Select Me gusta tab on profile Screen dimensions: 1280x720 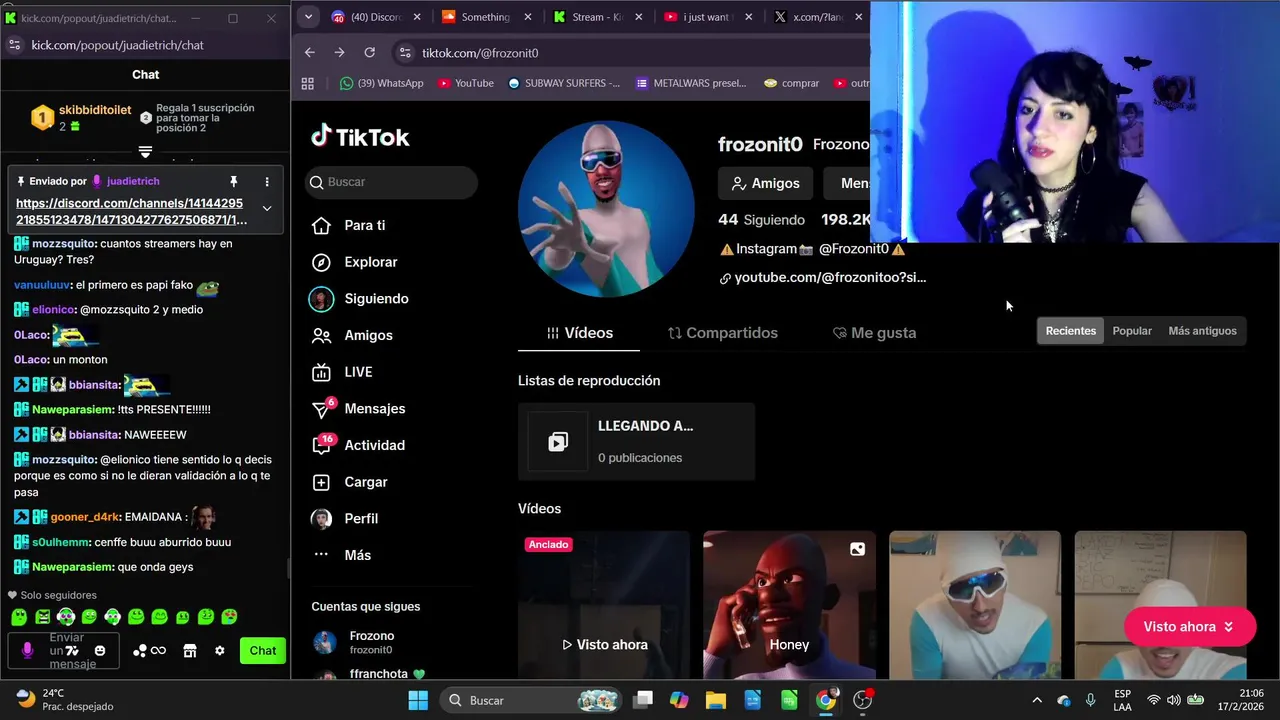[x=874, y=333]
